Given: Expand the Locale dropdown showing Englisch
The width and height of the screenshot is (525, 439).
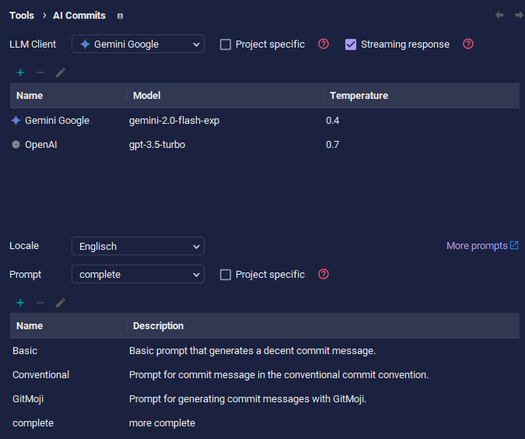Looking at the screenshot, I should tap(138, 246).
